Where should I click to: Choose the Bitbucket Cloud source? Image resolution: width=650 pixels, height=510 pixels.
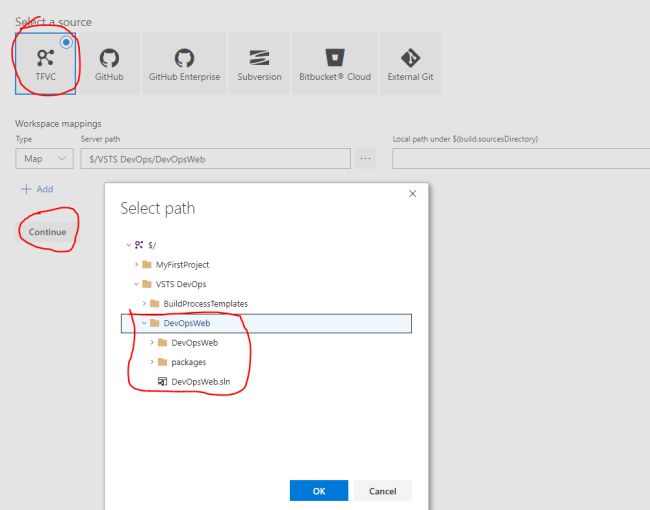[334, 63]
